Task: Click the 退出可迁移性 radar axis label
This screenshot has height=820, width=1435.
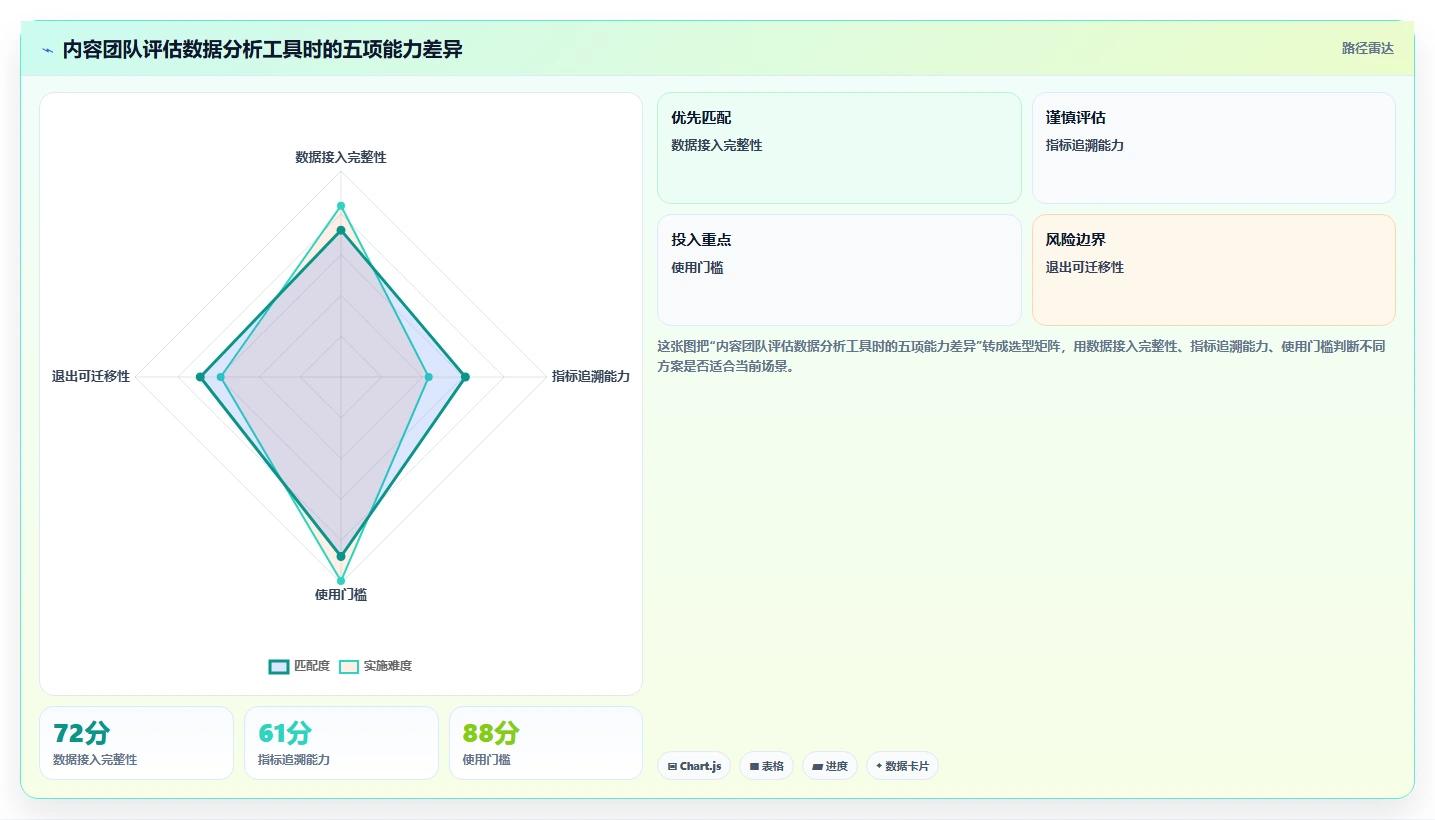Action: point(91,376)
